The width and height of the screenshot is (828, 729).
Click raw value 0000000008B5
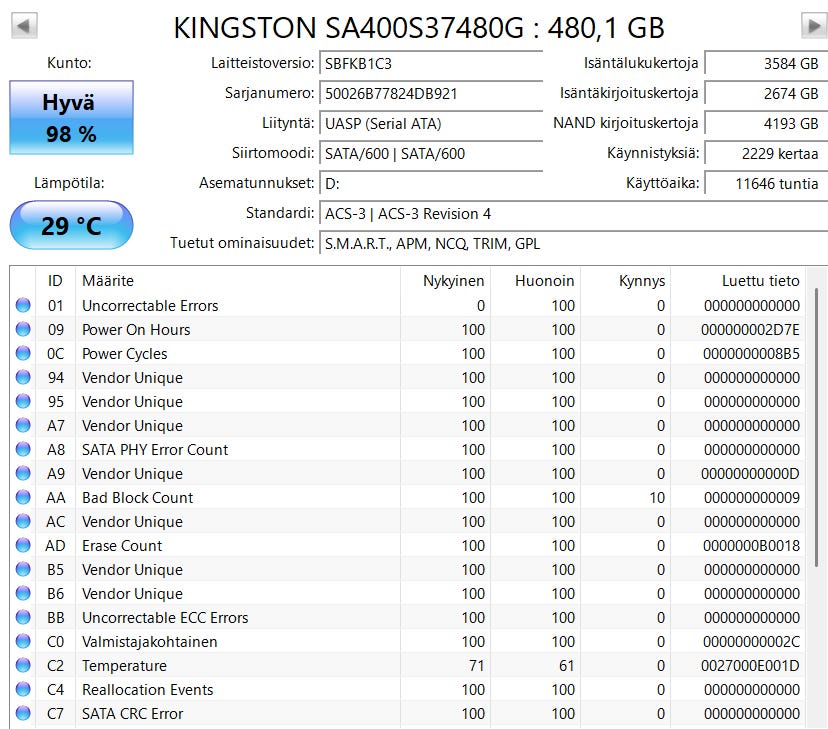pos(751,354)
